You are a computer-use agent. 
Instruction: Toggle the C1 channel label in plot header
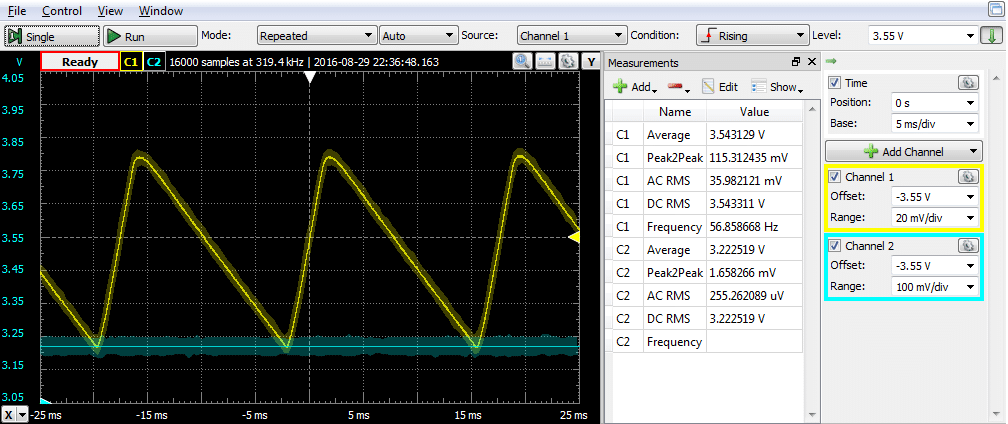click(131, 62)
